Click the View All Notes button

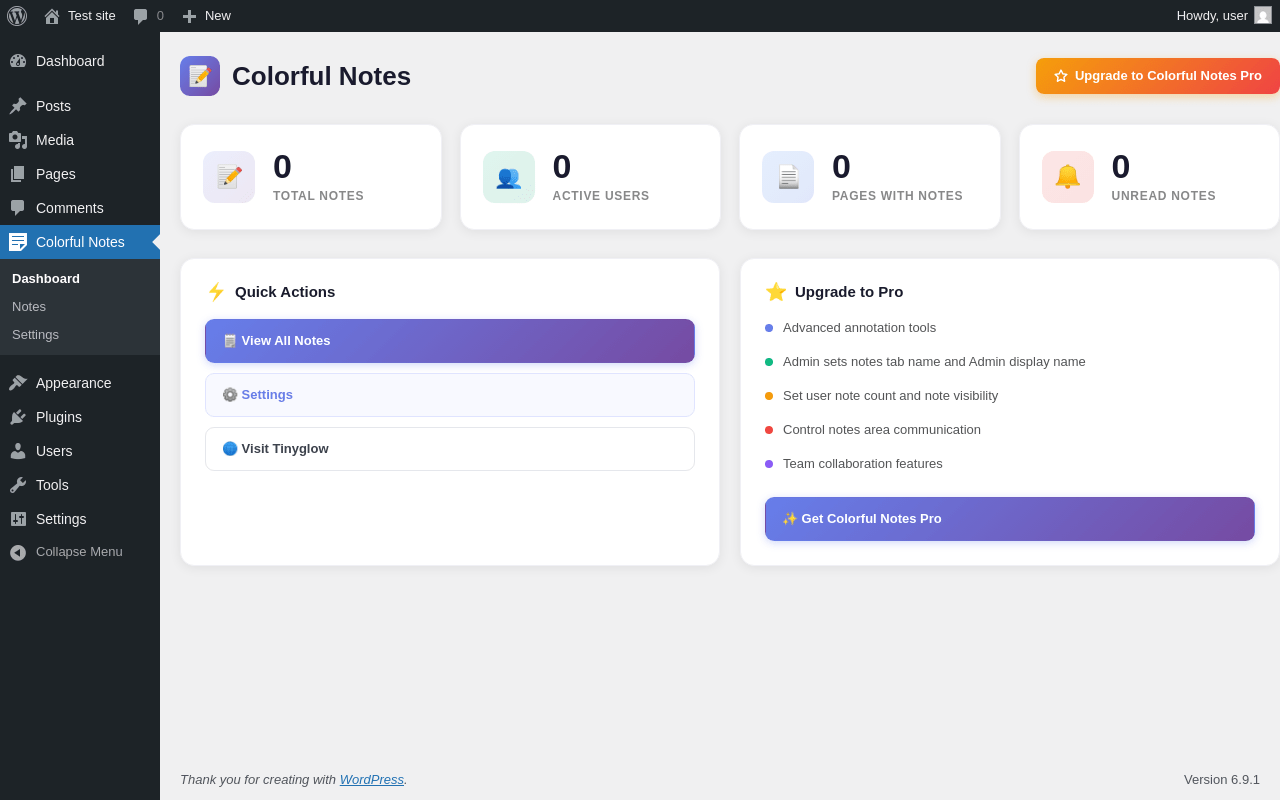click(x=450, y=341)
